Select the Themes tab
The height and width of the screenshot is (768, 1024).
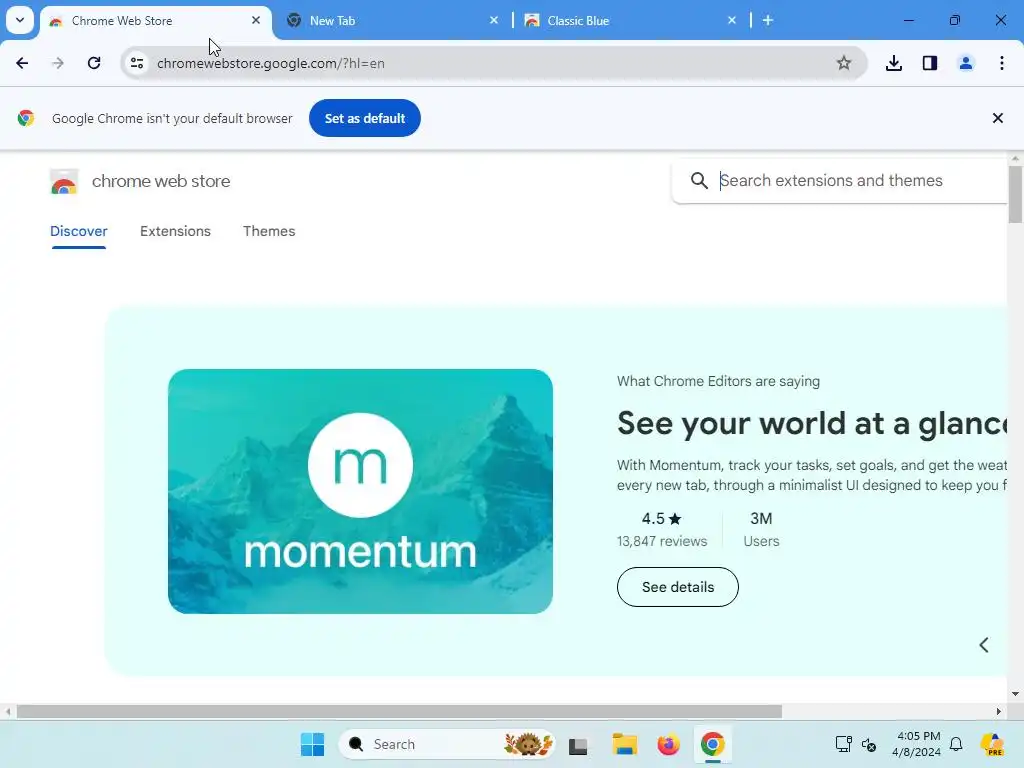(x=269, y=231)
